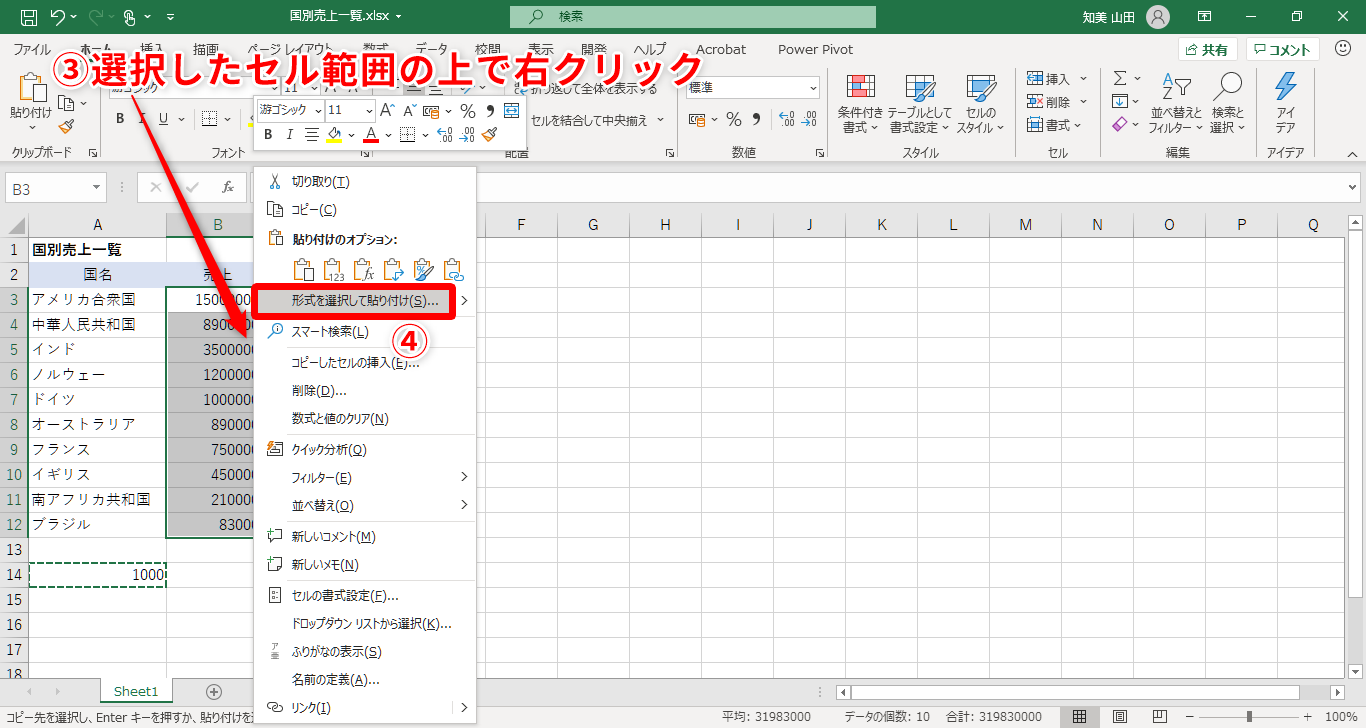Choose the Paste Values (123) option
Screen dimensions: 1366x728
click(333, 269)
